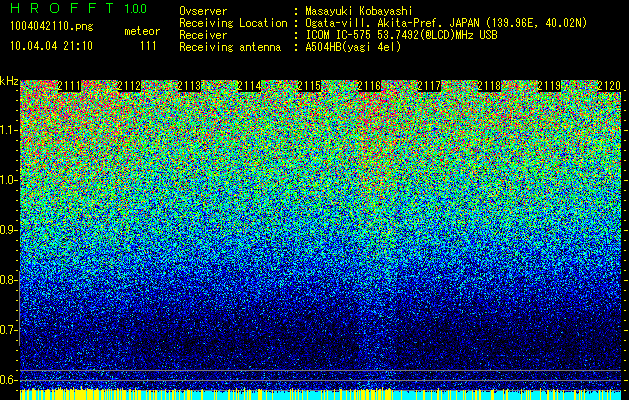Click the 2115 time marker
Image resolution: width=629 pixels, height=400 pixels.
click(x=309, y=86)
